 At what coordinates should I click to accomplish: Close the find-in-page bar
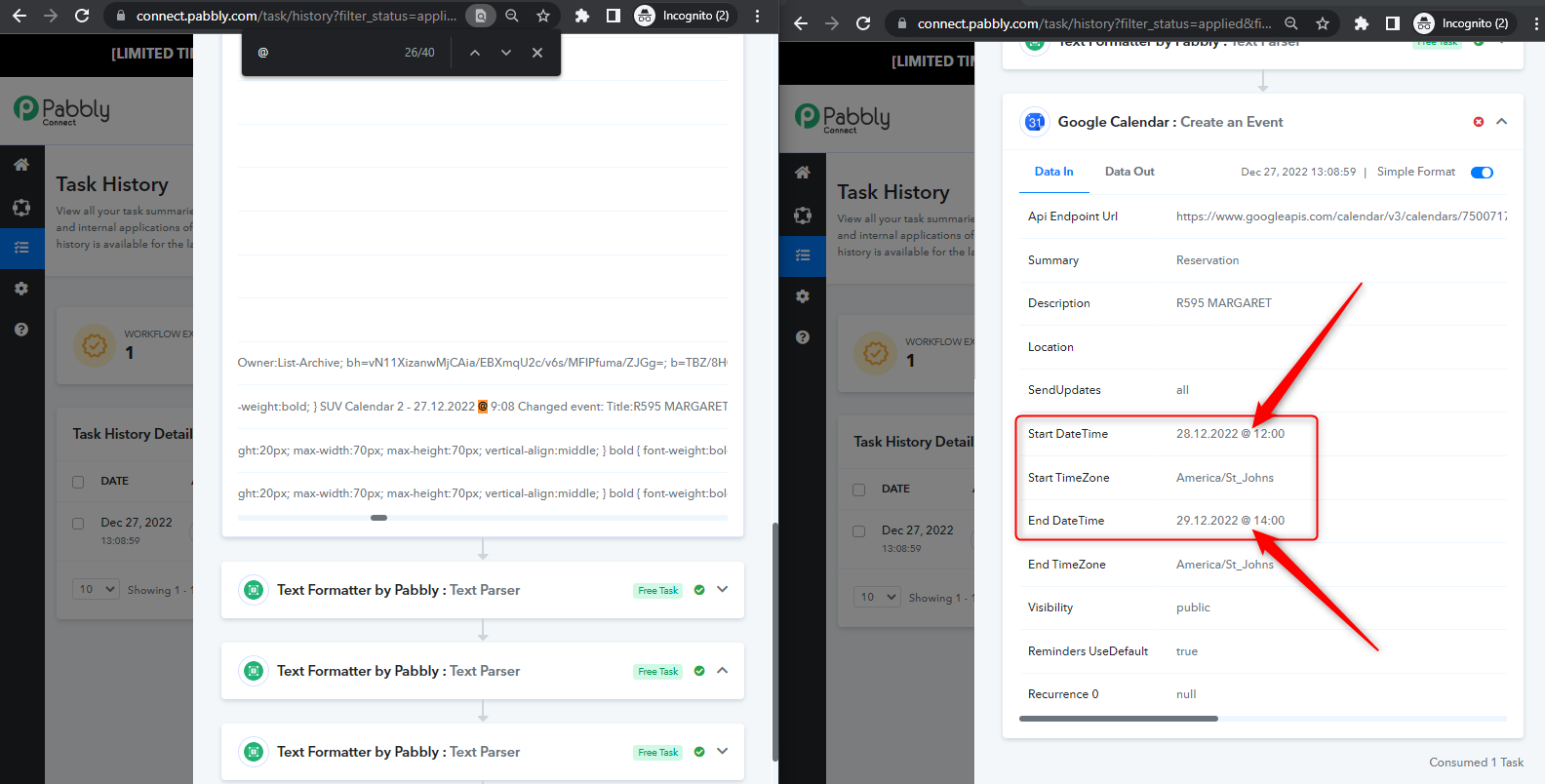537,53
